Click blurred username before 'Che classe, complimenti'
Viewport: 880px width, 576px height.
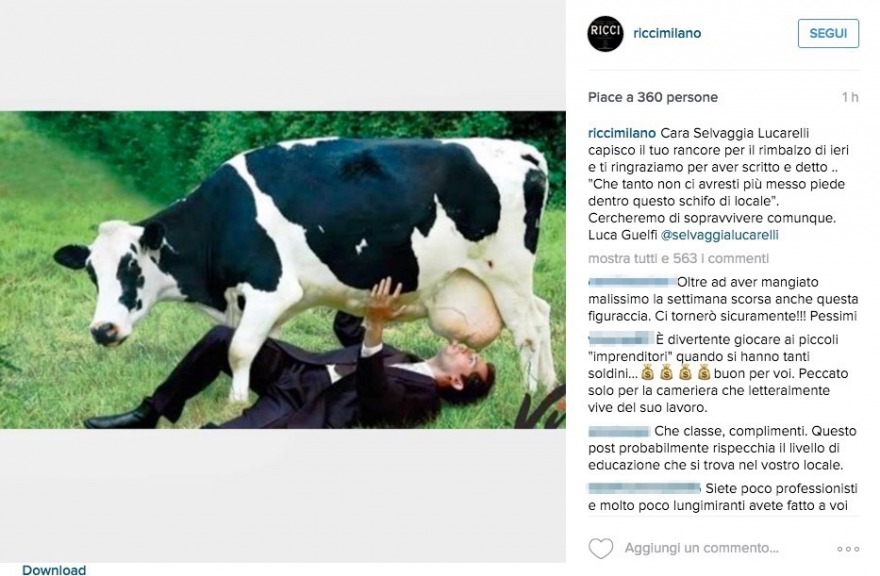pyautogui.click(x=619, y=431)
